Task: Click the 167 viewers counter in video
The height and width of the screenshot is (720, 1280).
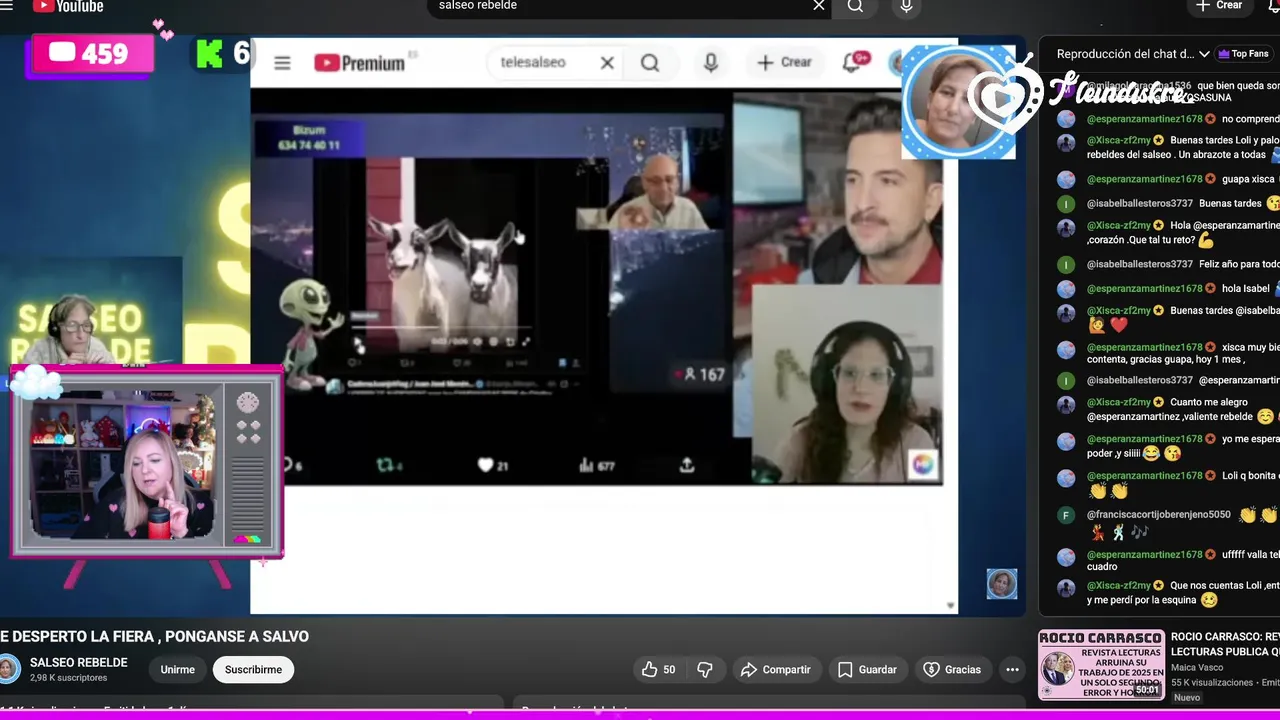Action: point(703,374)
